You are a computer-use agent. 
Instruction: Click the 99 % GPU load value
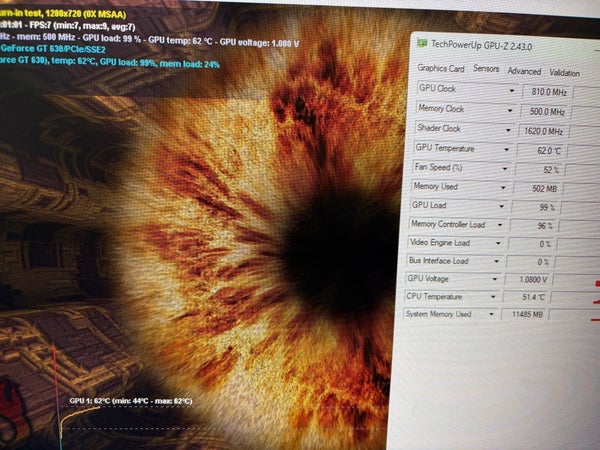(x=535, y=207)
